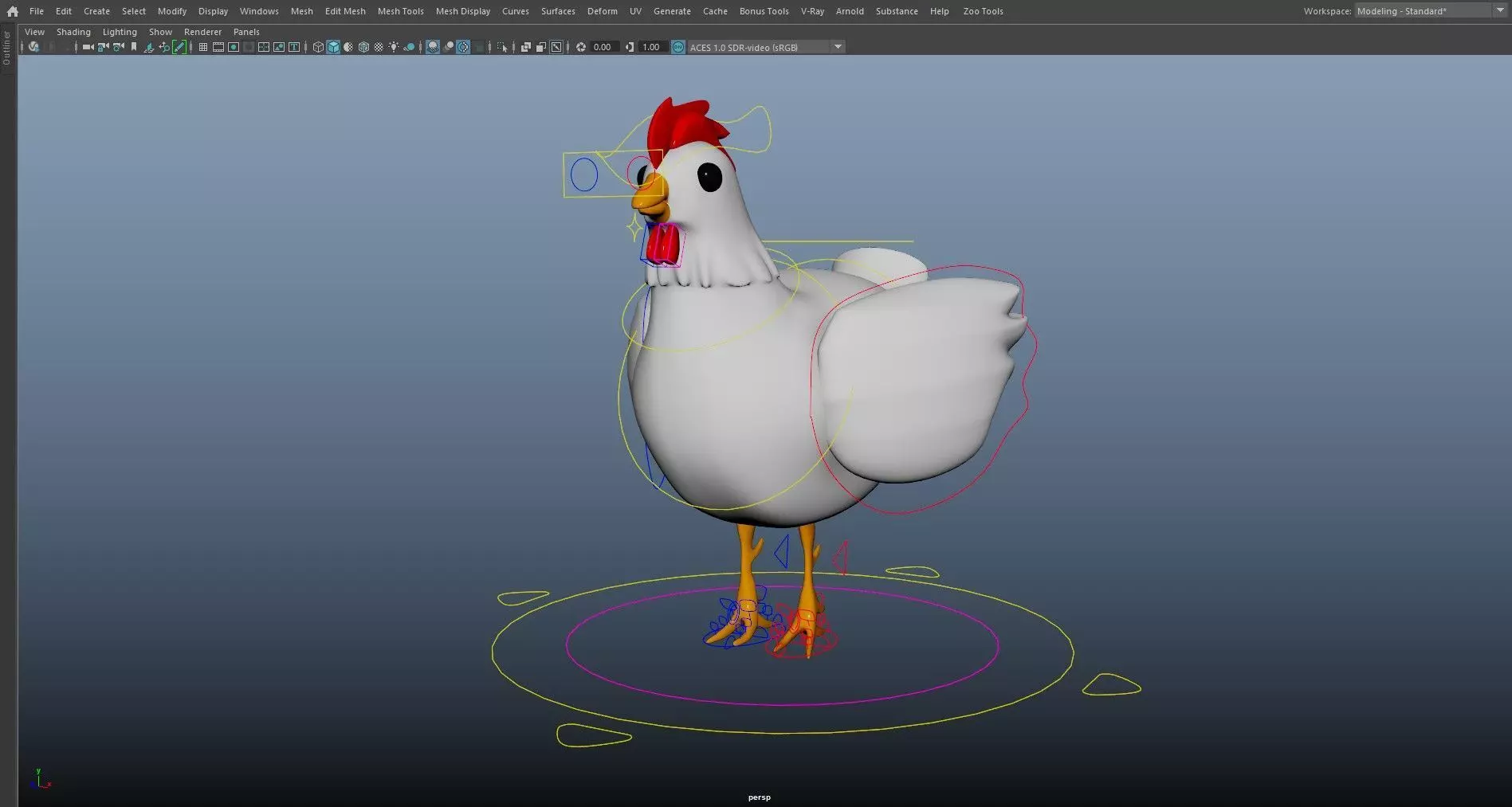Toggle the Film Gate overlay

click(x=218, y=47)
